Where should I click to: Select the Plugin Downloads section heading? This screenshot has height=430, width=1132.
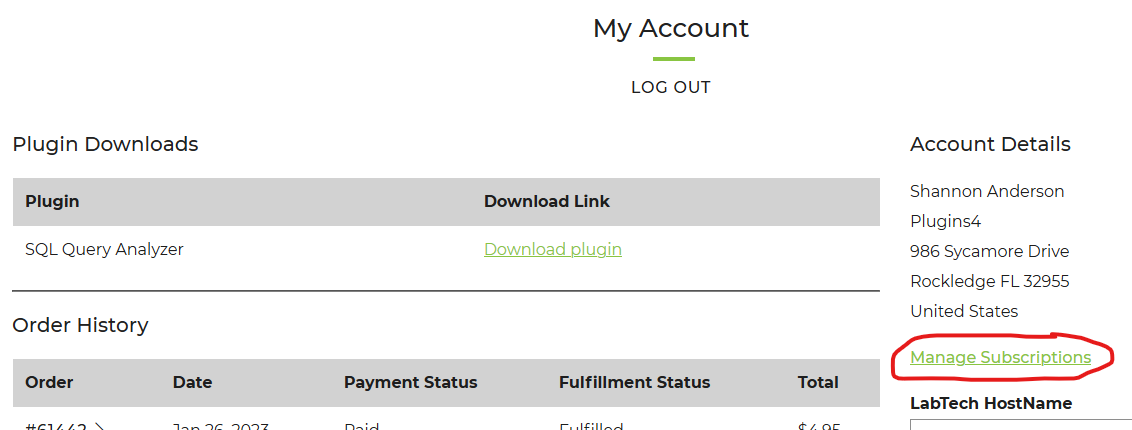coord(105,144)
